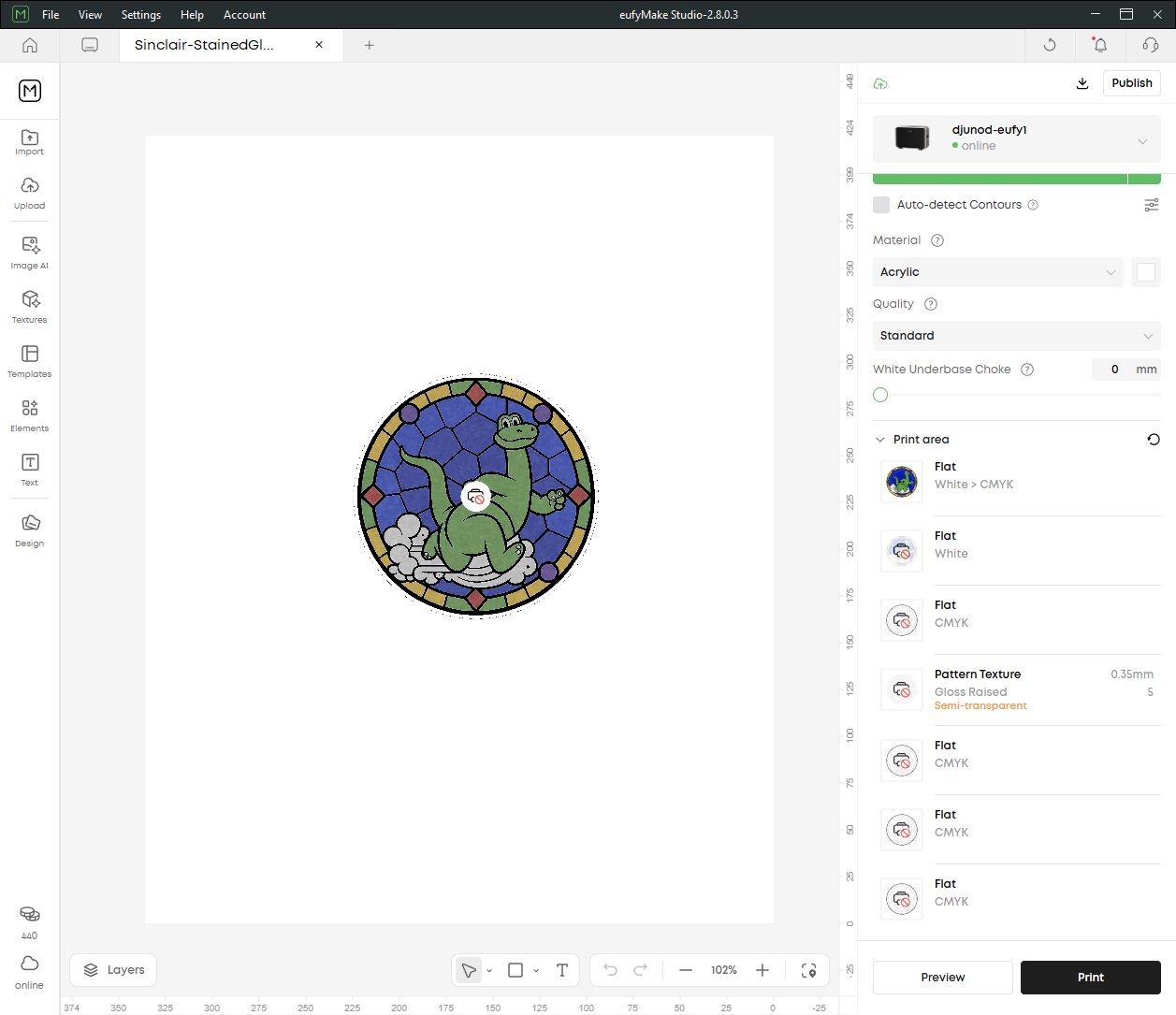Click the Preview button
The height and width of the screenshot is (1015, 1176).
click(x=943, y=978)
